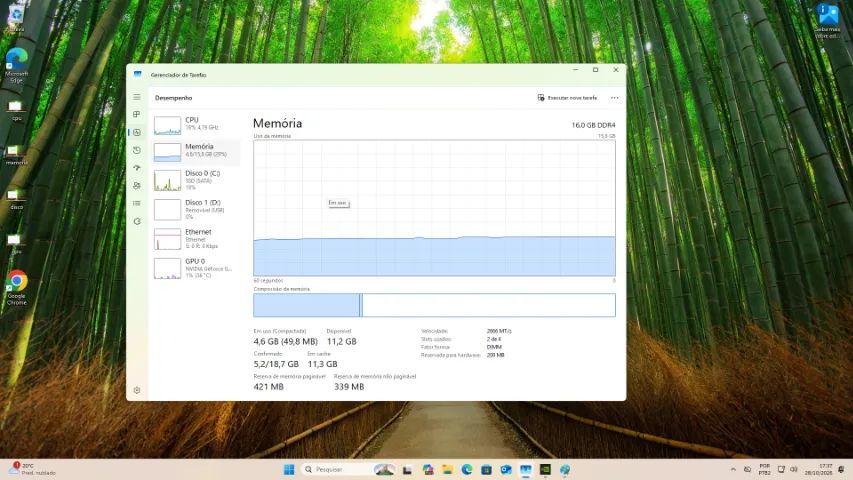Viewport: 853px width, 480px height.
Task: Select Disco 0 (C:) performance entry
Action: 196,180
